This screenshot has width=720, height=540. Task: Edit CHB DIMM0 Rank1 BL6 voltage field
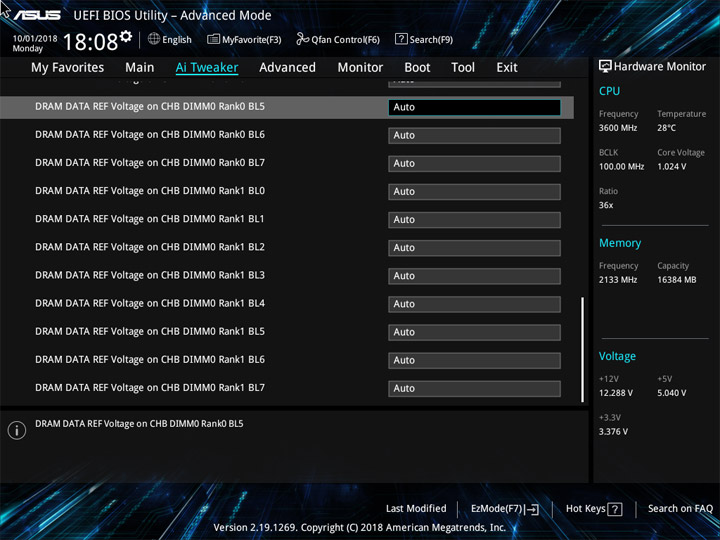[474, 360]
